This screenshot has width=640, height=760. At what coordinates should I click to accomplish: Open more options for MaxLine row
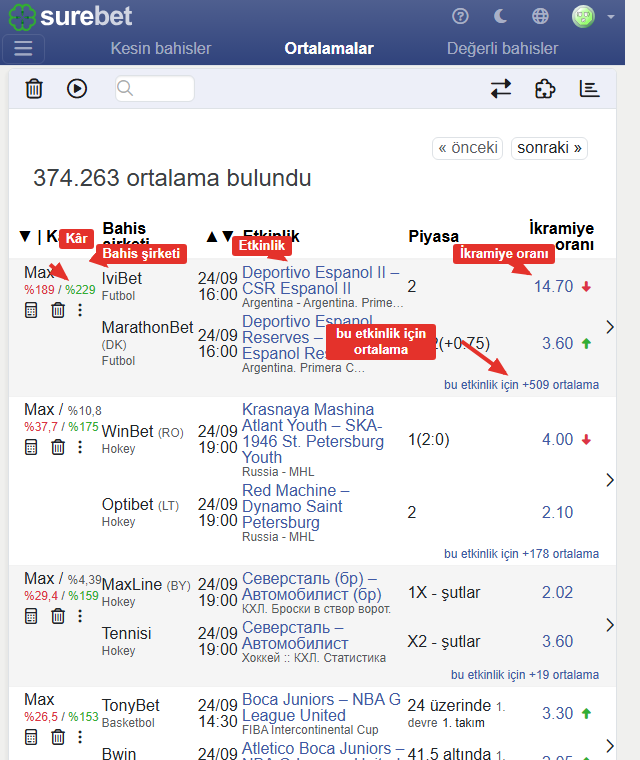coord(80,616)
